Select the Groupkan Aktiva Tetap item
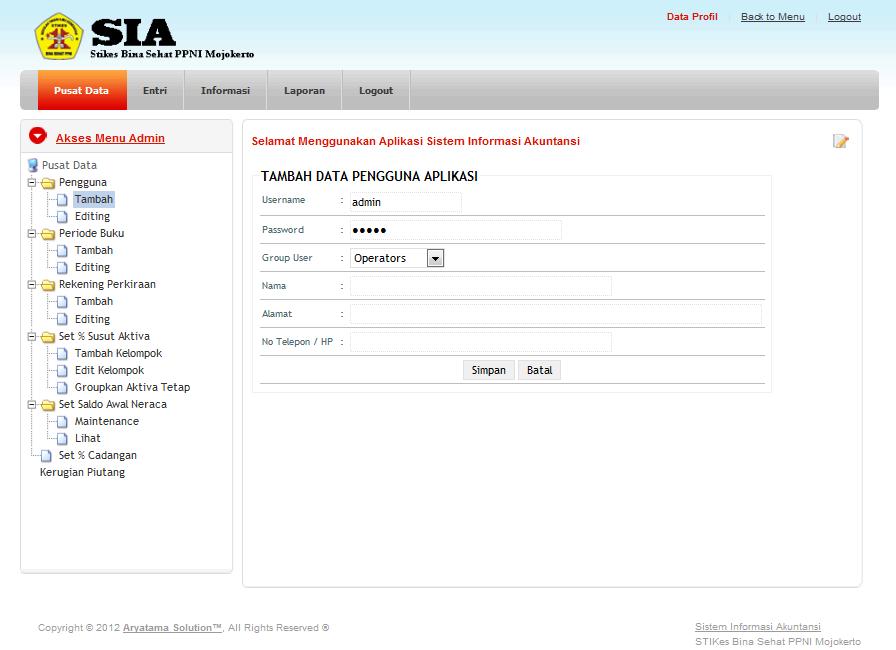Screen dimensions: 896x650 tap(132, 387)
